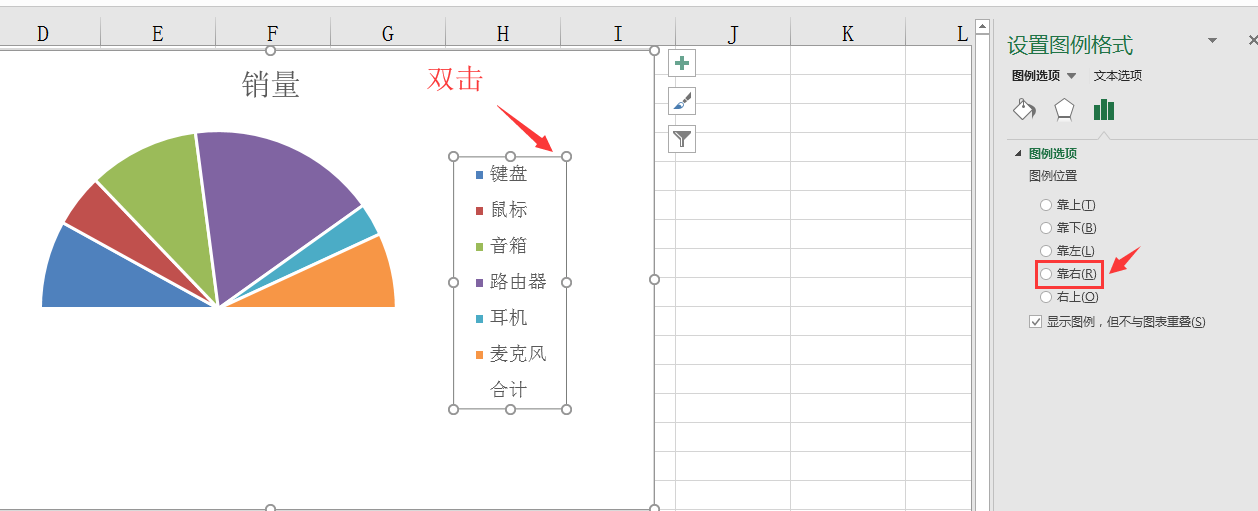
Task: Select the teal pie slice
Action: (345, 235)
